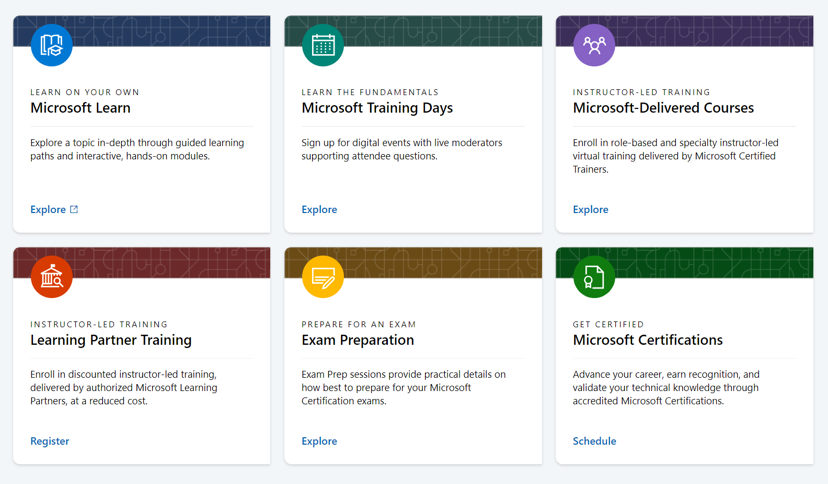Click the Exam Prep sessions description paragraph
Viewport: 828px width, 484px height.
coord(403,388)
